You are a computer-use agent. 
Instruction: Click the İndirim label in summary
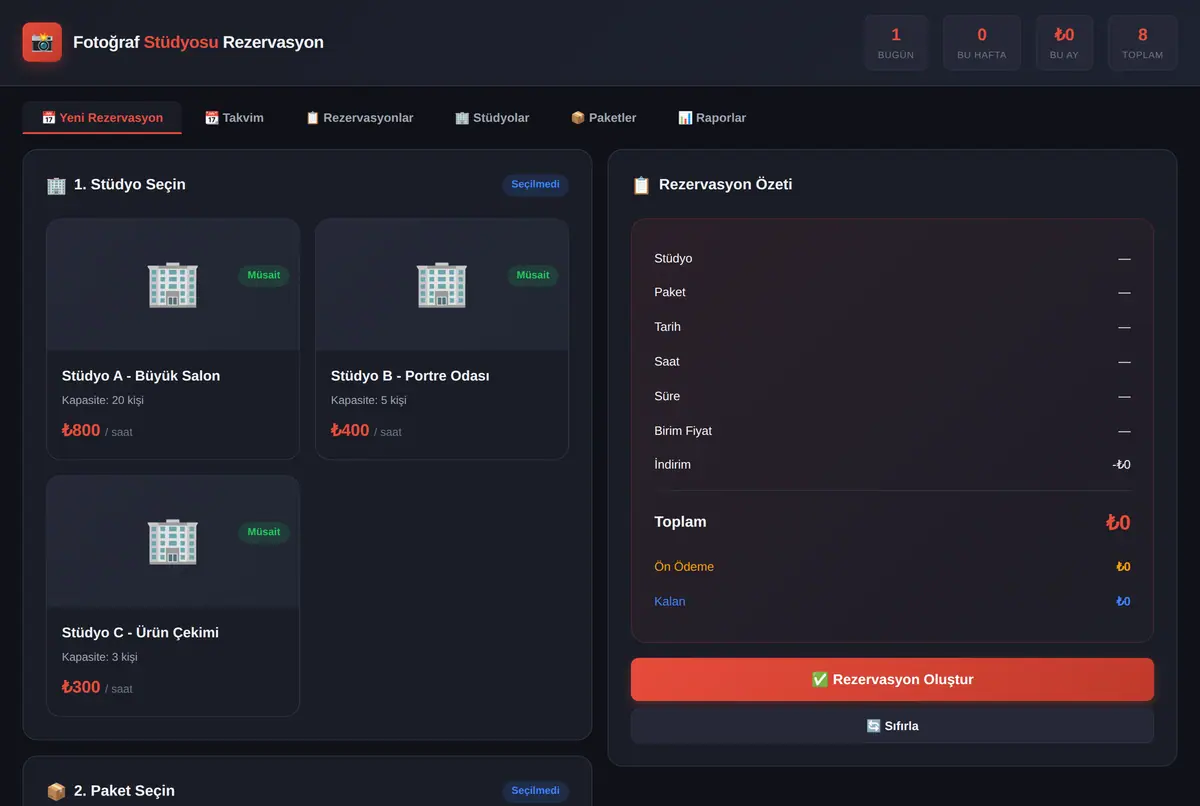tap(672, 465)
